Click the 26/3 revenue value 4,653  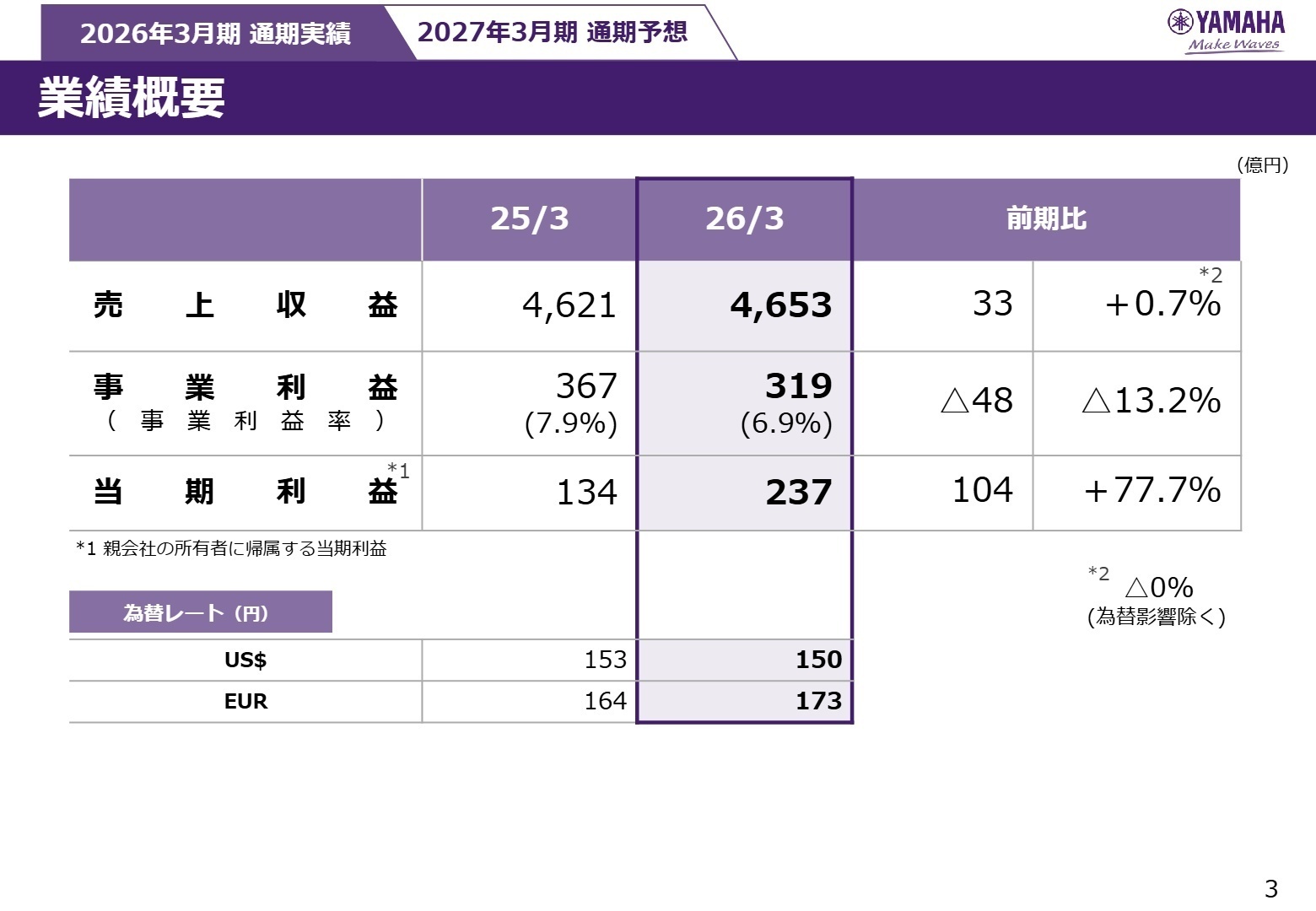tap(781, 305)
